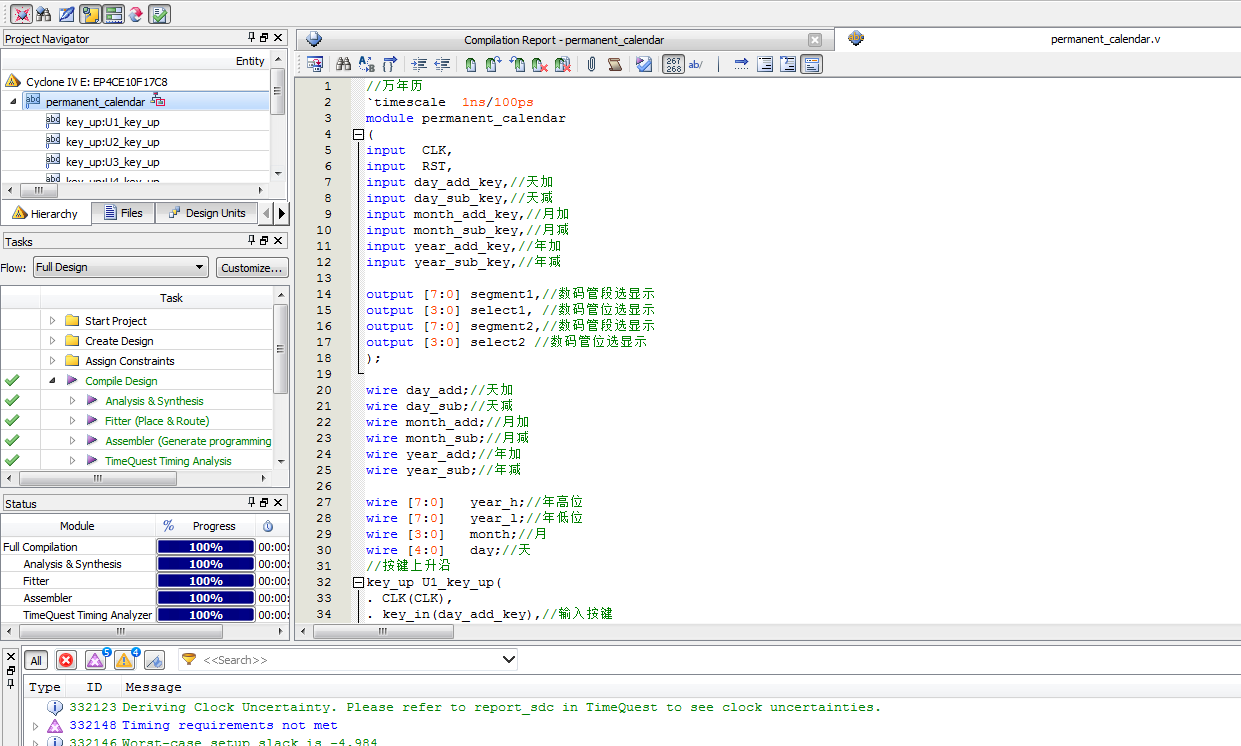This screenshot has height=746, width=1241.
Task: Switch to the Compilation Report tab
Action: click(x=563, y=40)
